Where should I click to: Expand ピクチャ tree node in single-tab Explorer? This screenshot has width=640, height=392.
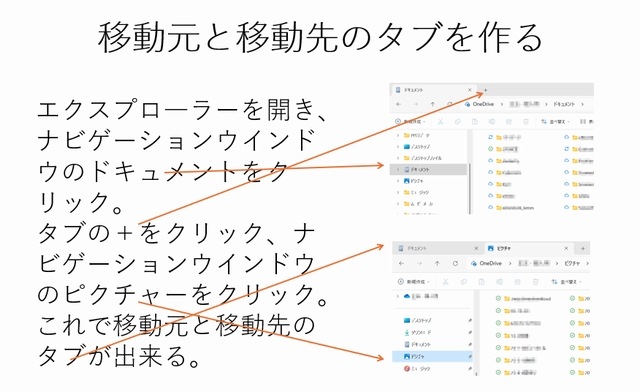(398, 181)
